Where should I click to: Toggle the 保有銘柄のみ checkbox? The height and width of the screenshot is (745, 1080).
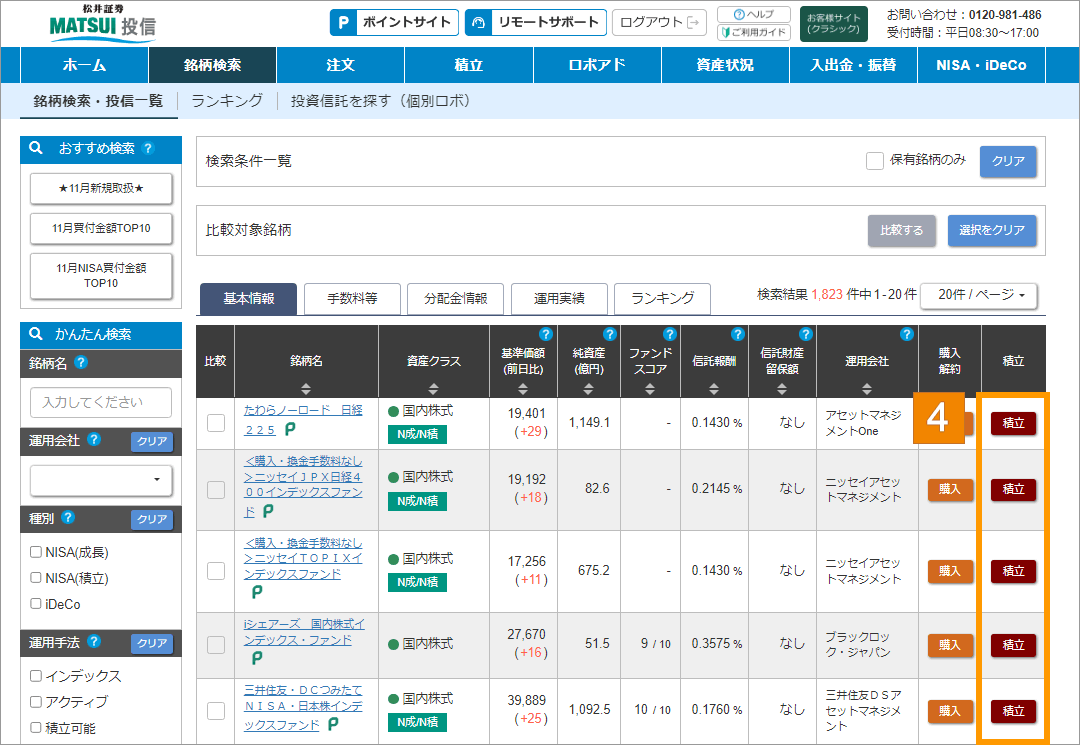point(875,161)
